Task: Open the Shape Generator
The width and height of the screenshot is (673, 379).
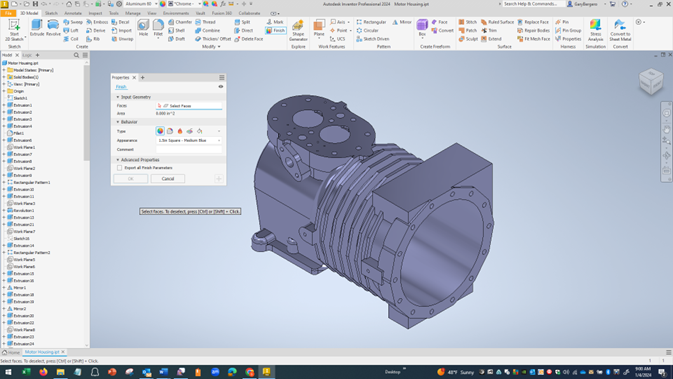Action: click(298, 30)
